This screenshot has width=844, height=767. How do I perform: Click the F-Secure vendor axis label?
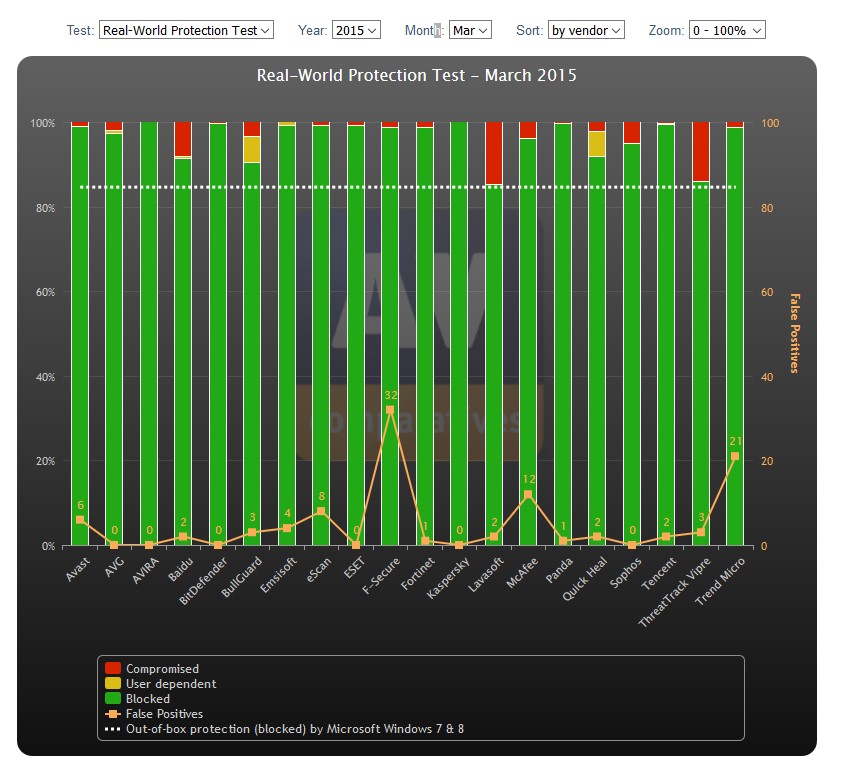click(x=381, y=575)
